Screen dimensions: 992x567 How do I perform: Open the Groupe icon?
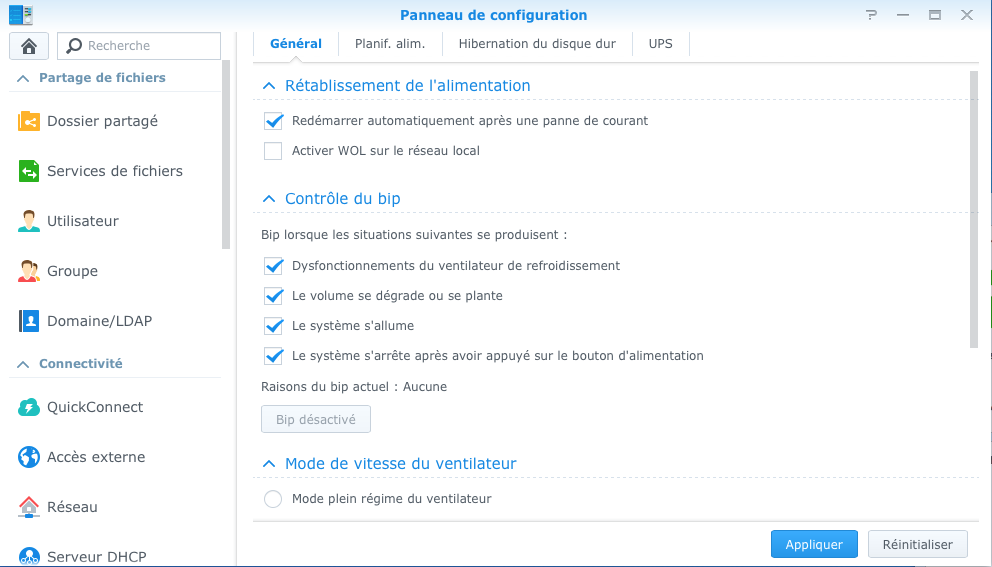(x=29, y=271)
